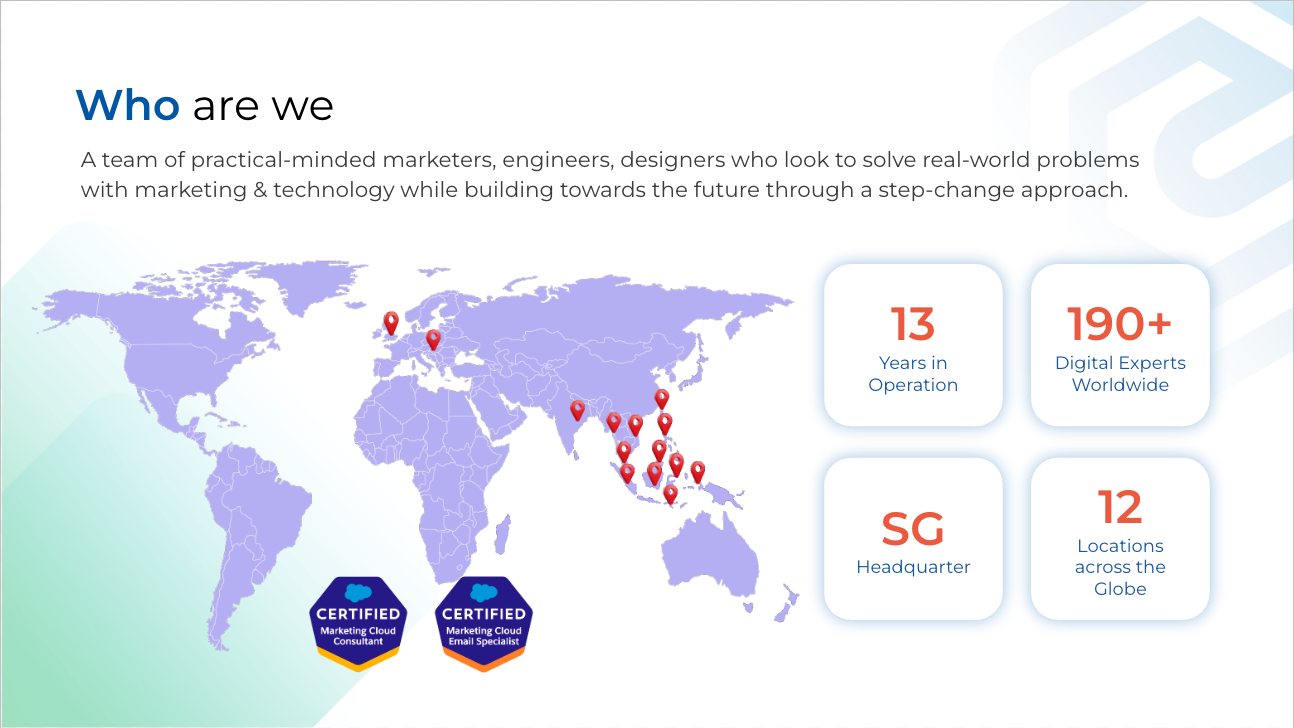Viewport: 1294px width, 728px height.
Task: Click the easternmost pin near Papua
Action: (697, 471)
